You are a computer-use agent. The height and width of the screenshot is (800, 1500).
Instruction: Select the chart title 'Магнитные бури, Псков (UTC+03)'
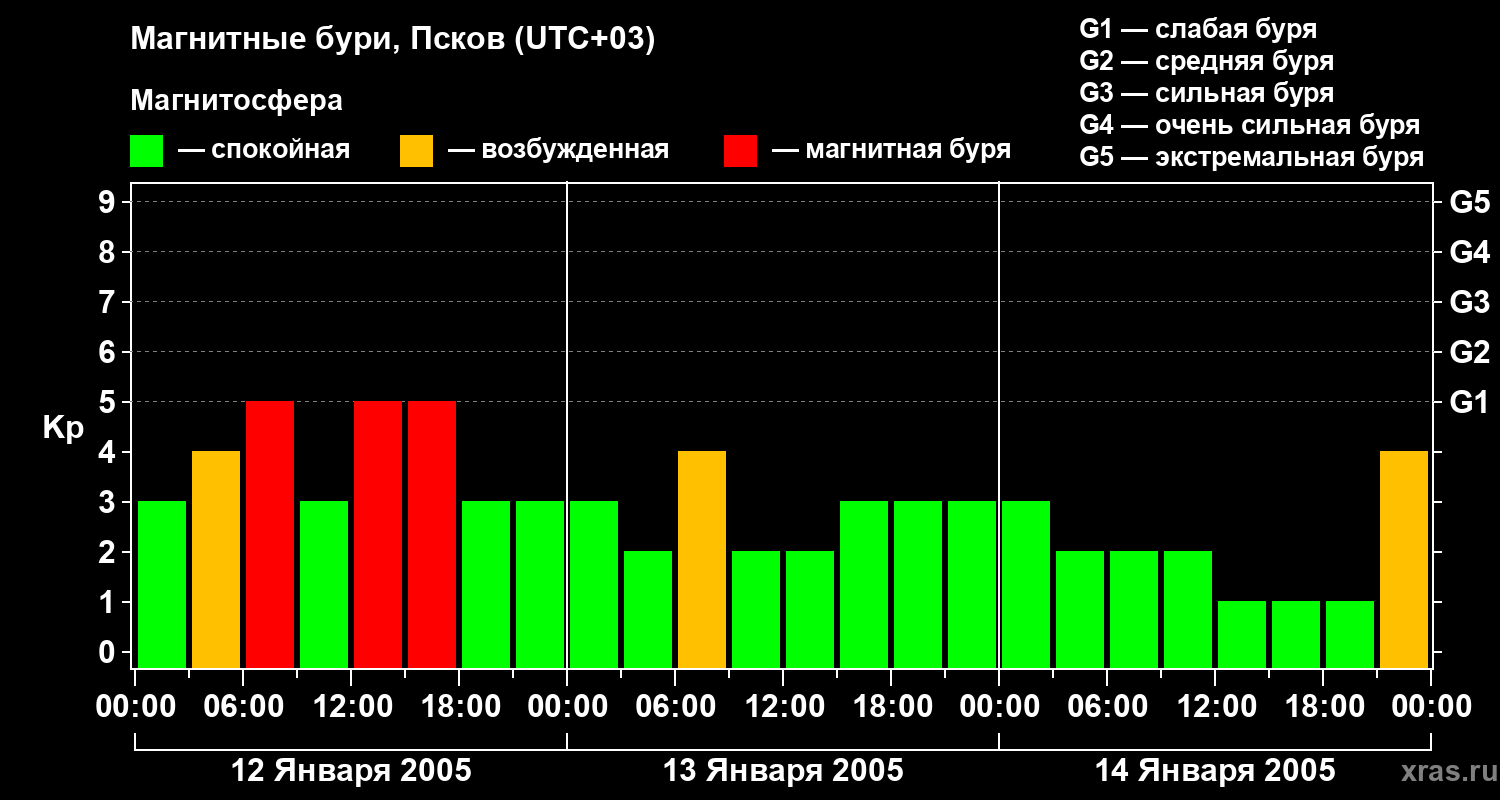pos(393,41)
